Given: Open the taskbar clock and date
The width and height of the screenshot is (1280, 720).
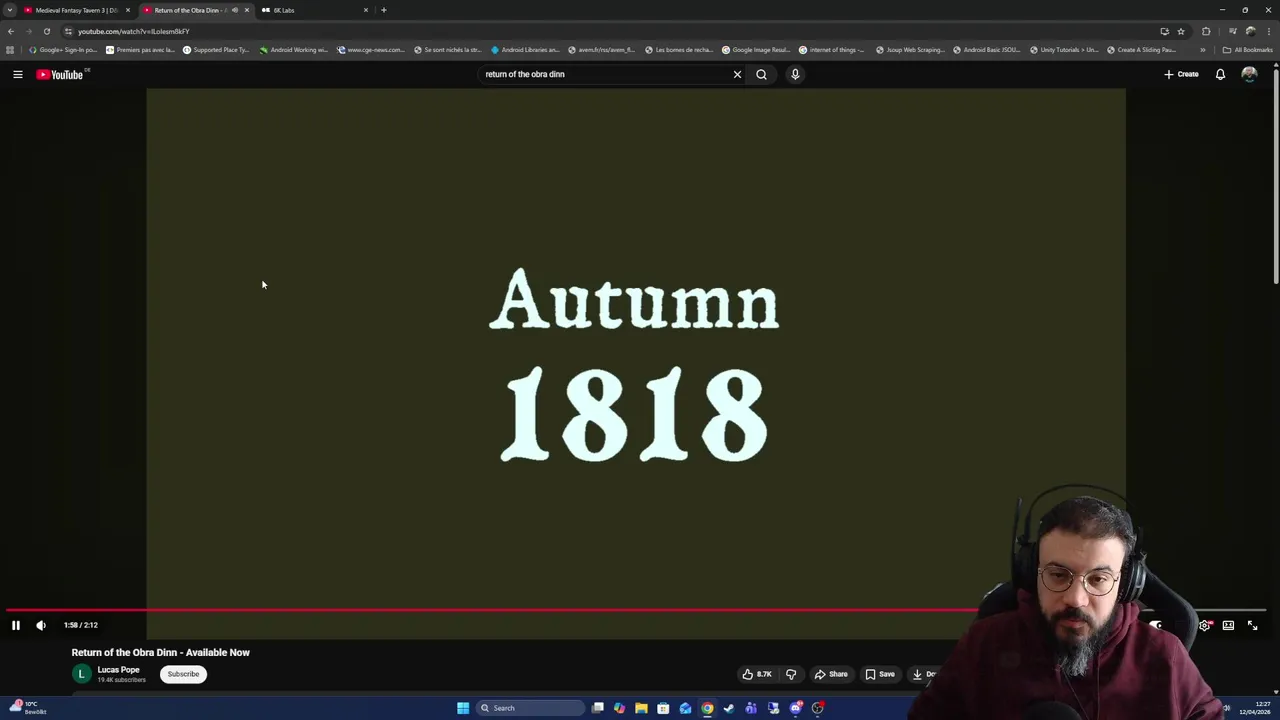Looking at the screenshot, I should point(1255,708).
